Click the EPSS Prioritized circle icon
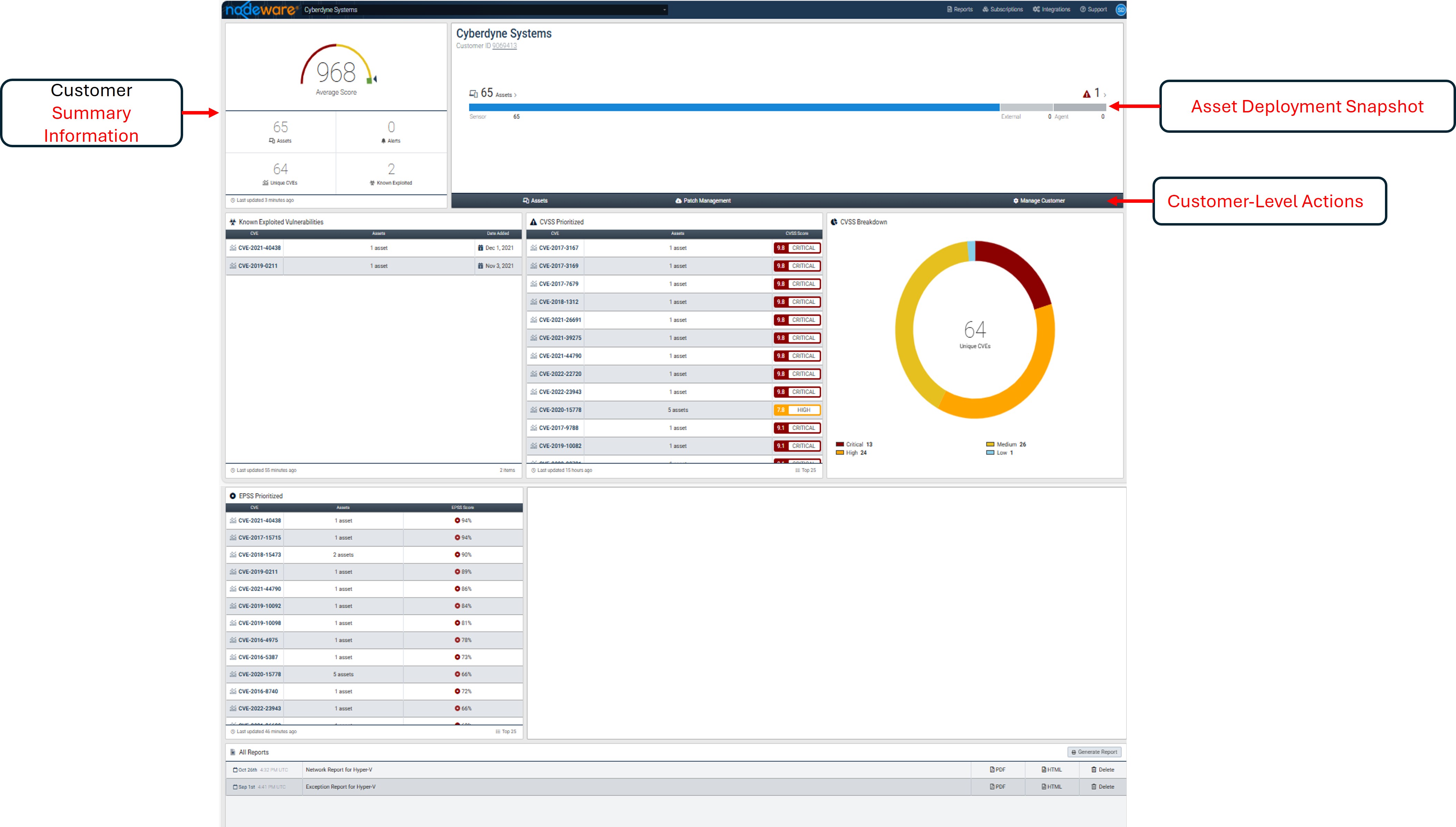The height and width of the screenshot is (827, 1456). pyautogui.click(x=233, y=496)
